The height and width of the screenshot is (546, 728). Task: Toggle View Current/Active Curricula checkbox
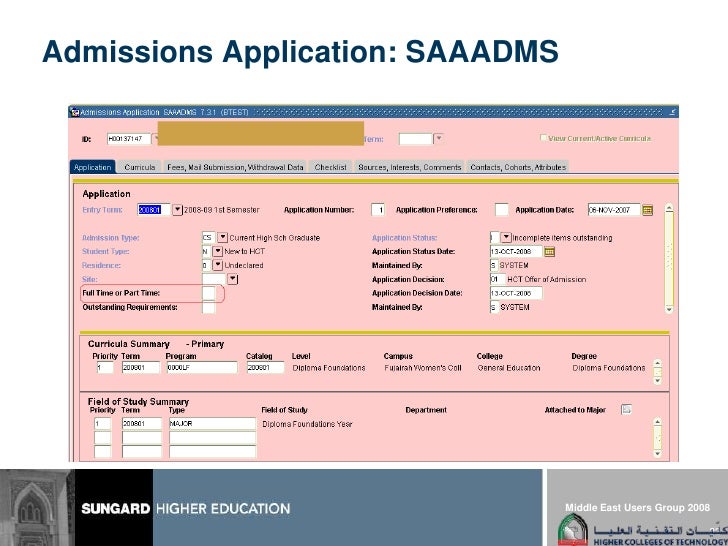click(x=543, y=138)
